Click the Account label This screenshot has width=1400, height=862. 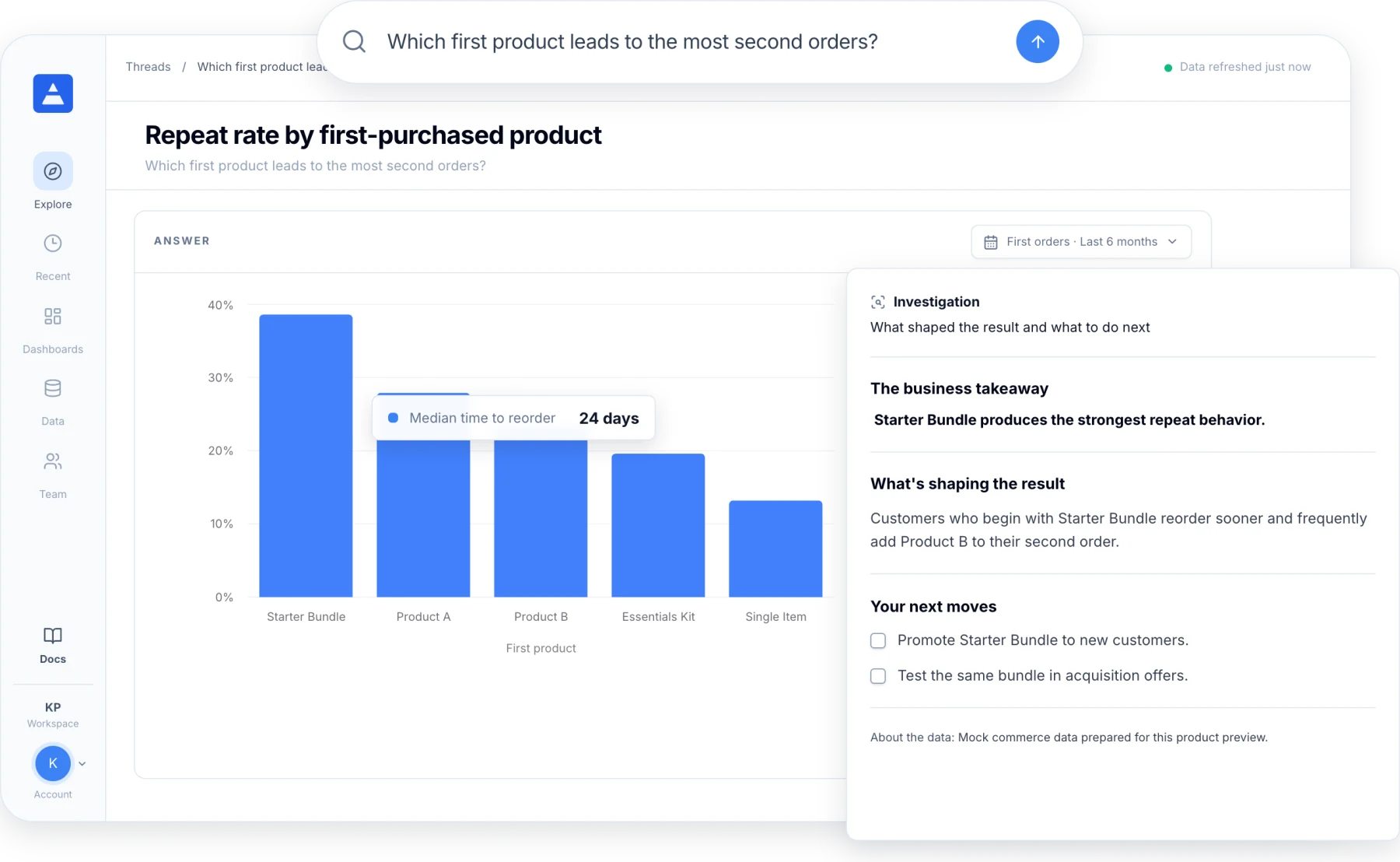53,794
